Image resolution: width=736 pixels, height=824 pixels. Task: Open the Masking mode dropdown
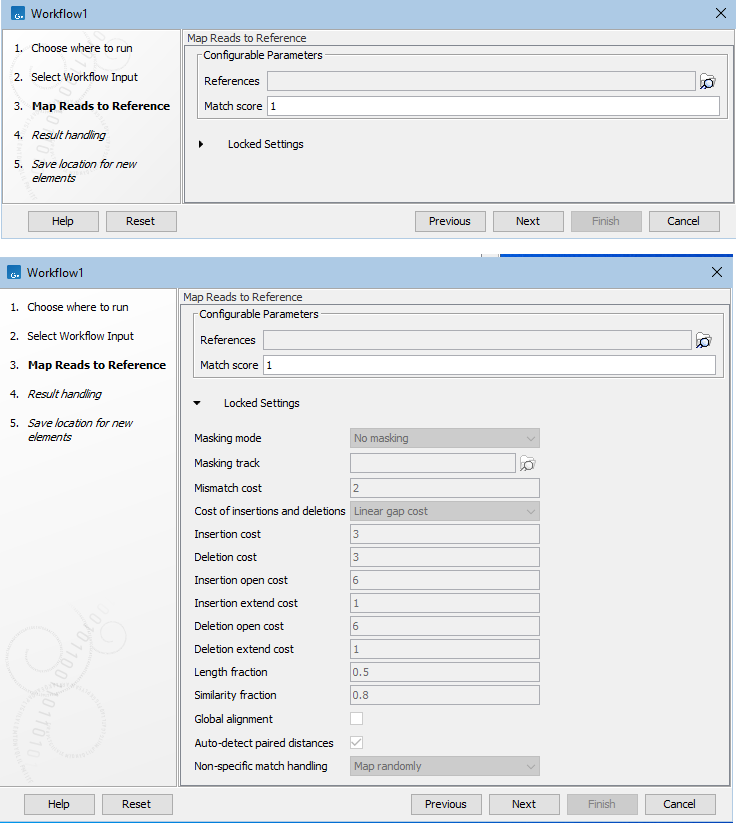pyautogui.click(x=445, y=438)
